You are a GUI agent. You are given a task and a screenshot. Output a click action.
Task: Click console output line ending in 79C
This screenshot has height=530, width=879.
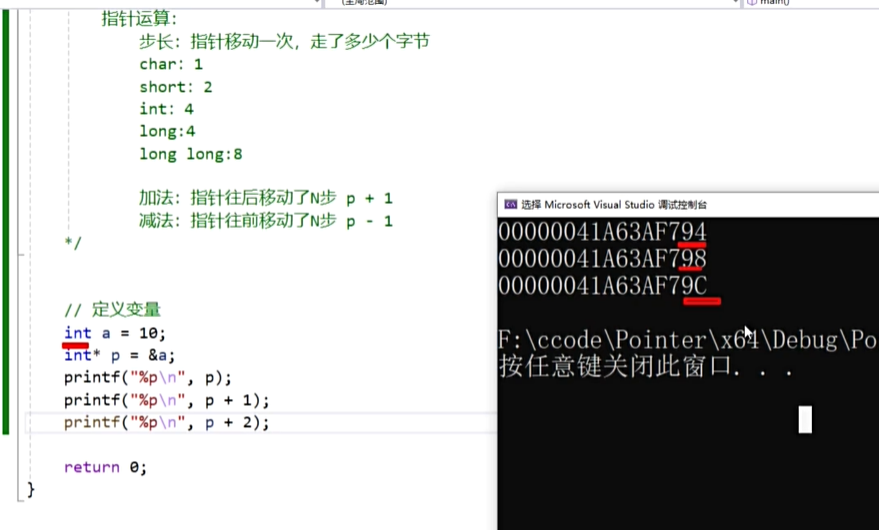coord(602,286)
